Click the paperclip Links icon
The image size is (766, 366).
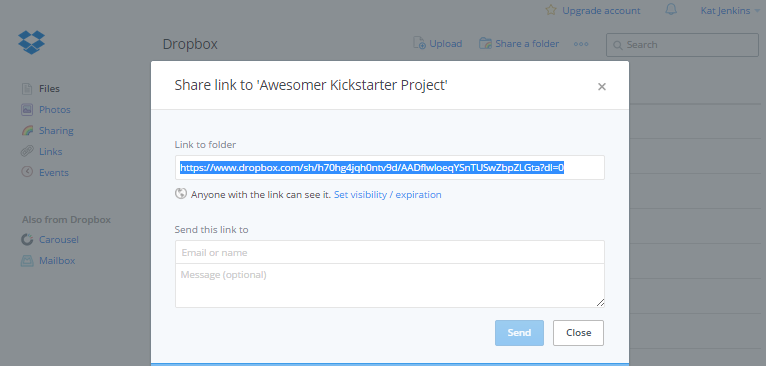tap(27, 151)
